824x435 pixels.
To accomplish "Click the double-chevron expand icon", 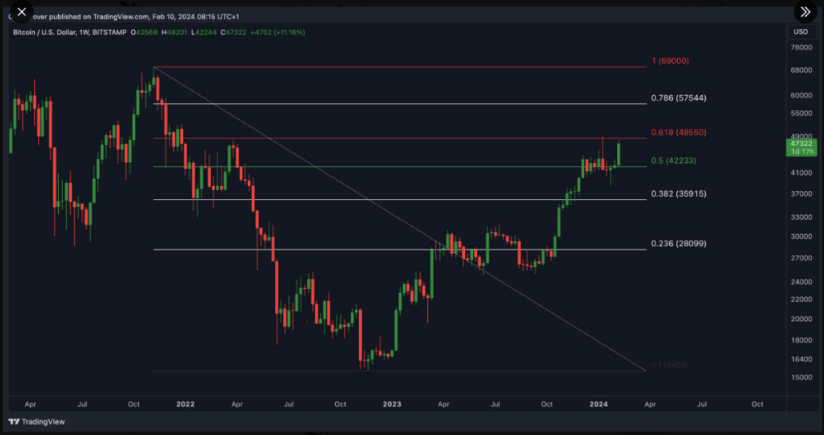I will tap(803, 12).
